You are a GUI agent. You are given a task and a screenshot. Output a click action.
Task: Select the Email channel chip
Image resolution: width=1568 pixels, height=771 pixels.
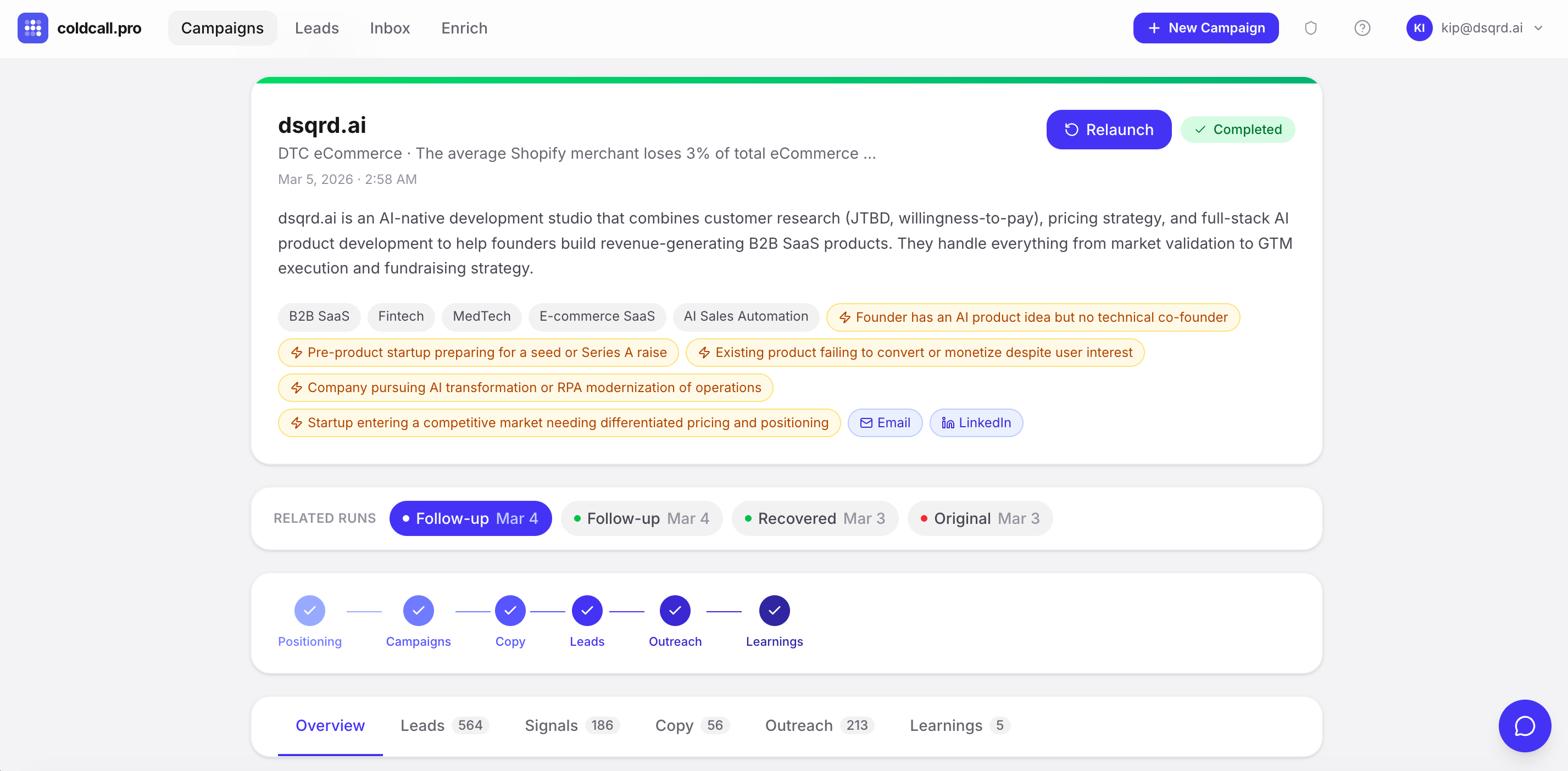pyautogui.click(x=885, y=422)
